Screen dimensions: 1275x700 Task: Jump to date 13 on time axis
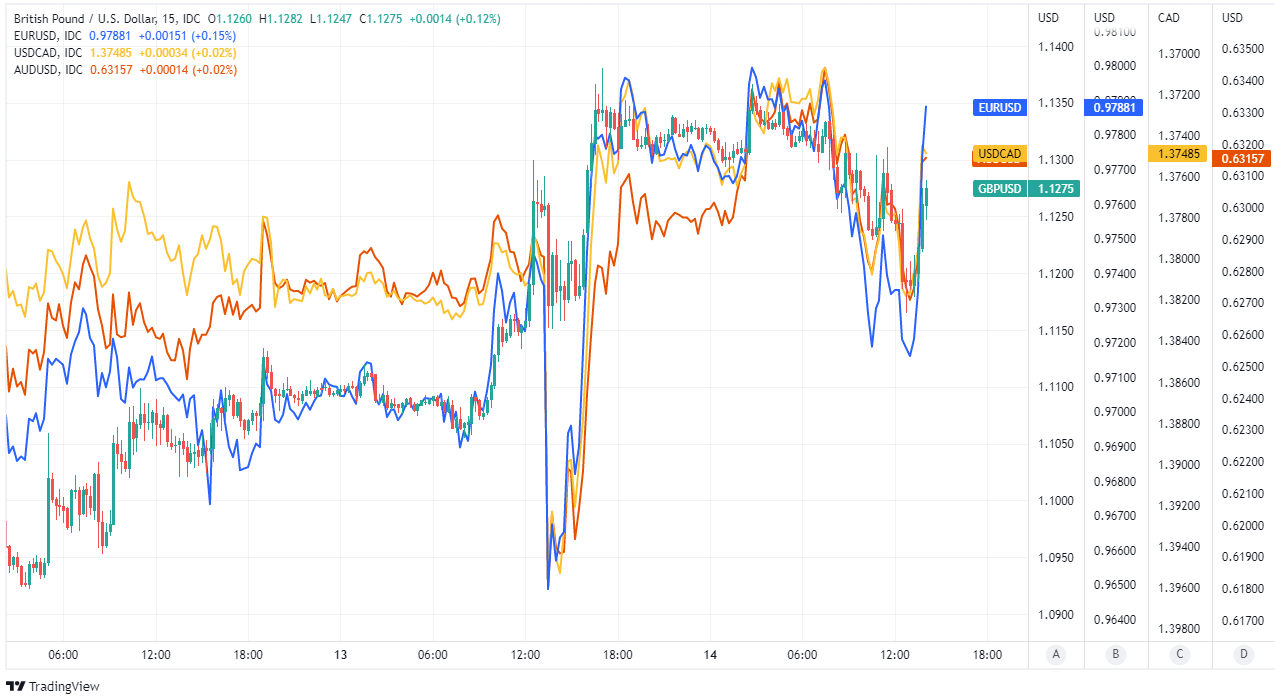pos(340,655)
